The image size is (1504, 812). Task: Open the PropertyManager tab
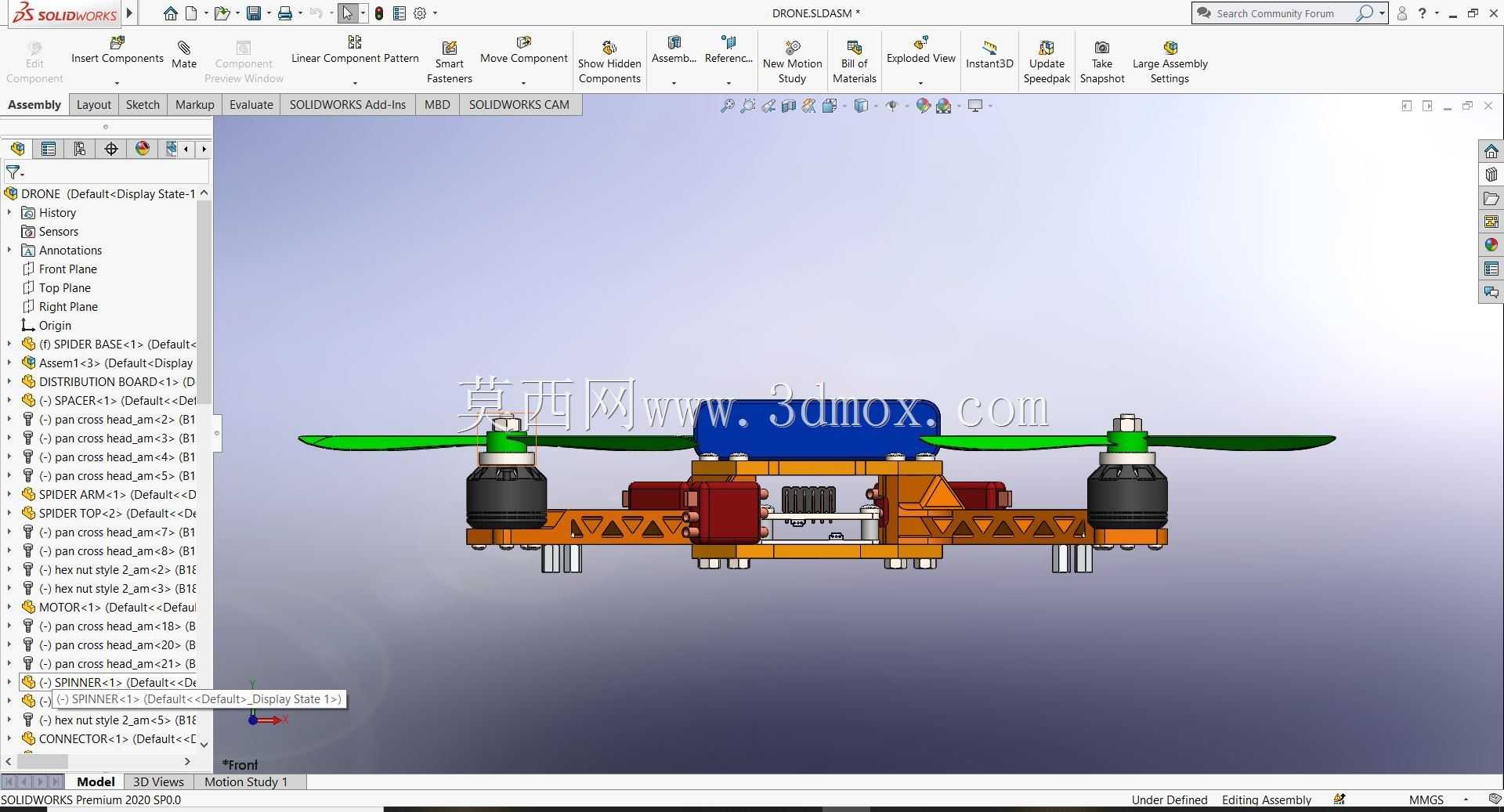tap(49, 149)
